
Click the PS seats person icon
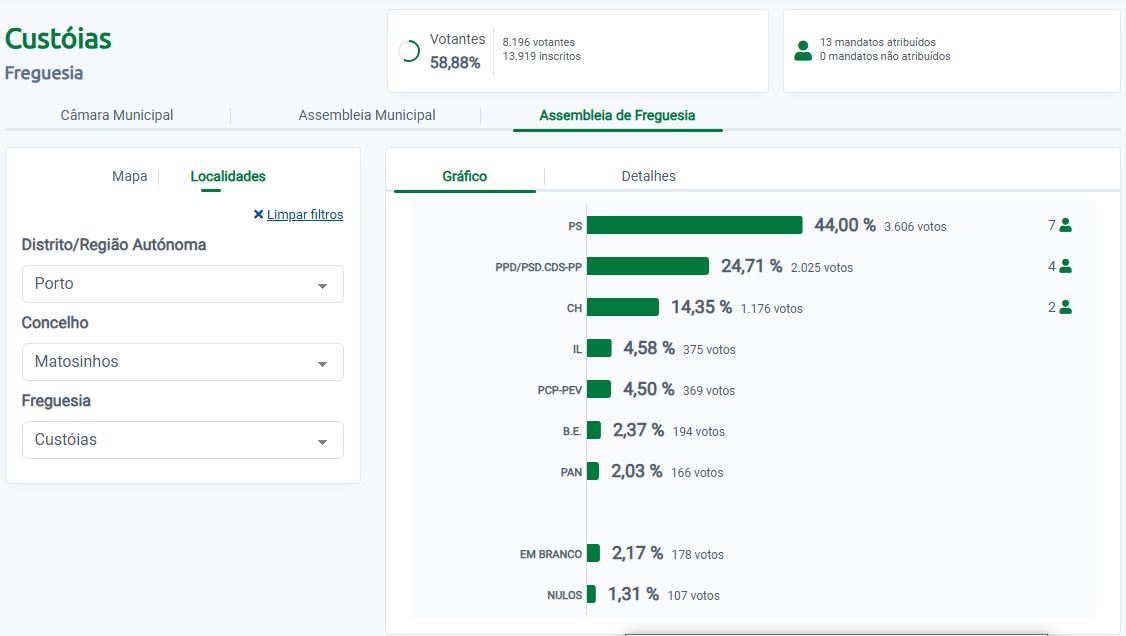[x=1065, y=226]
